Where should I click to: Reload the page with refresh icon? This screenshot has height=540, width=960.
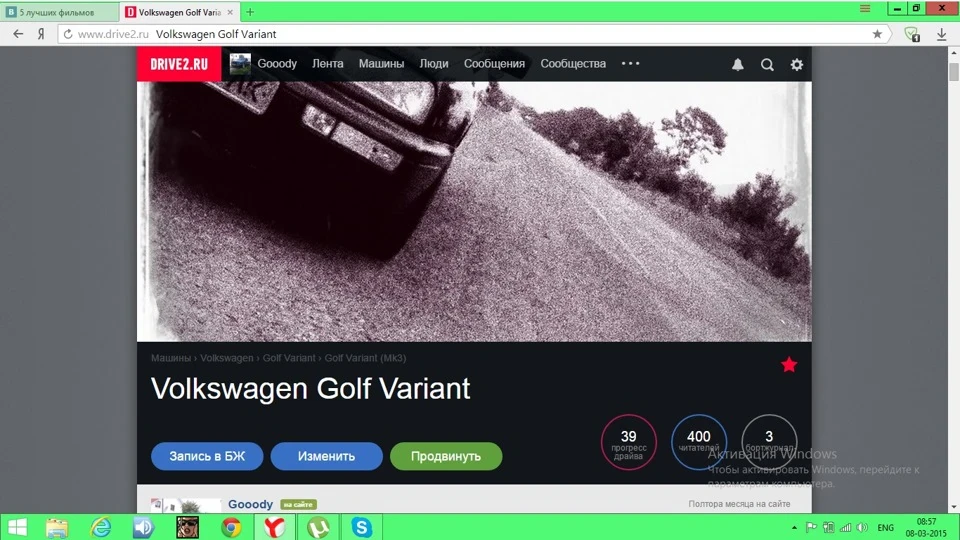(x=68, y=34)
